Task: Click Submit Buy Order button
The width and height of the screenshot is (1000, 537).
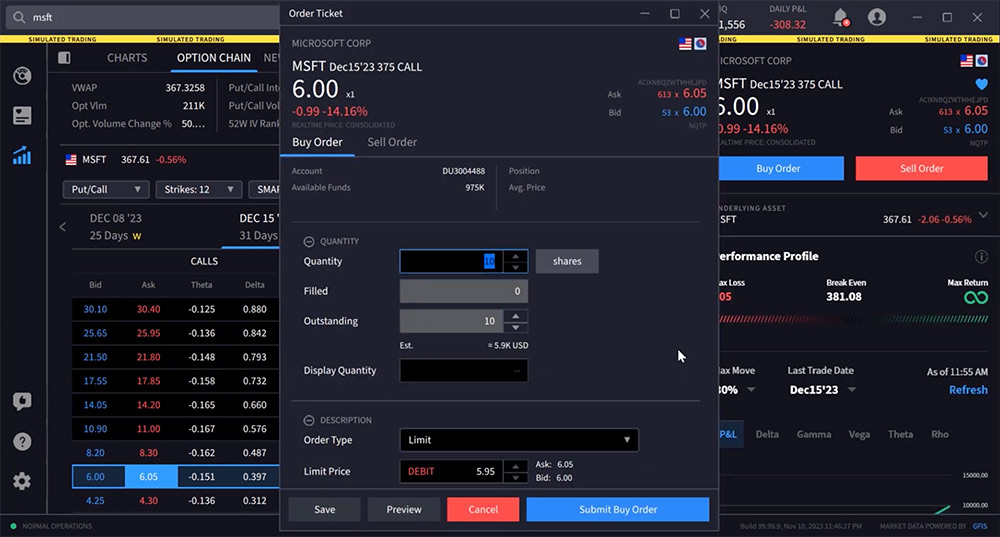Action: point(617,510)
